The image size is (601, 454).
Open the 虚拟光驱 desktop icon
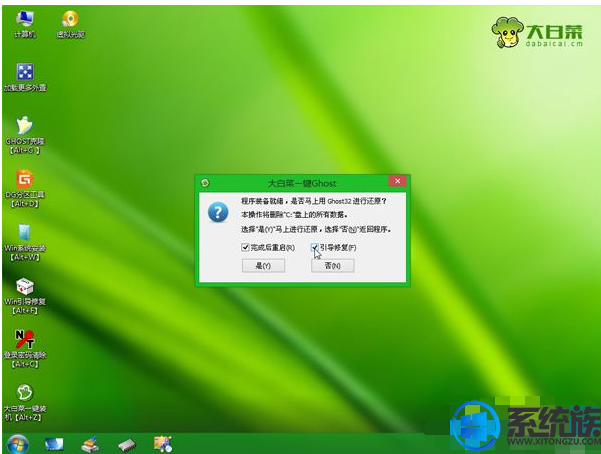(71, 24)
